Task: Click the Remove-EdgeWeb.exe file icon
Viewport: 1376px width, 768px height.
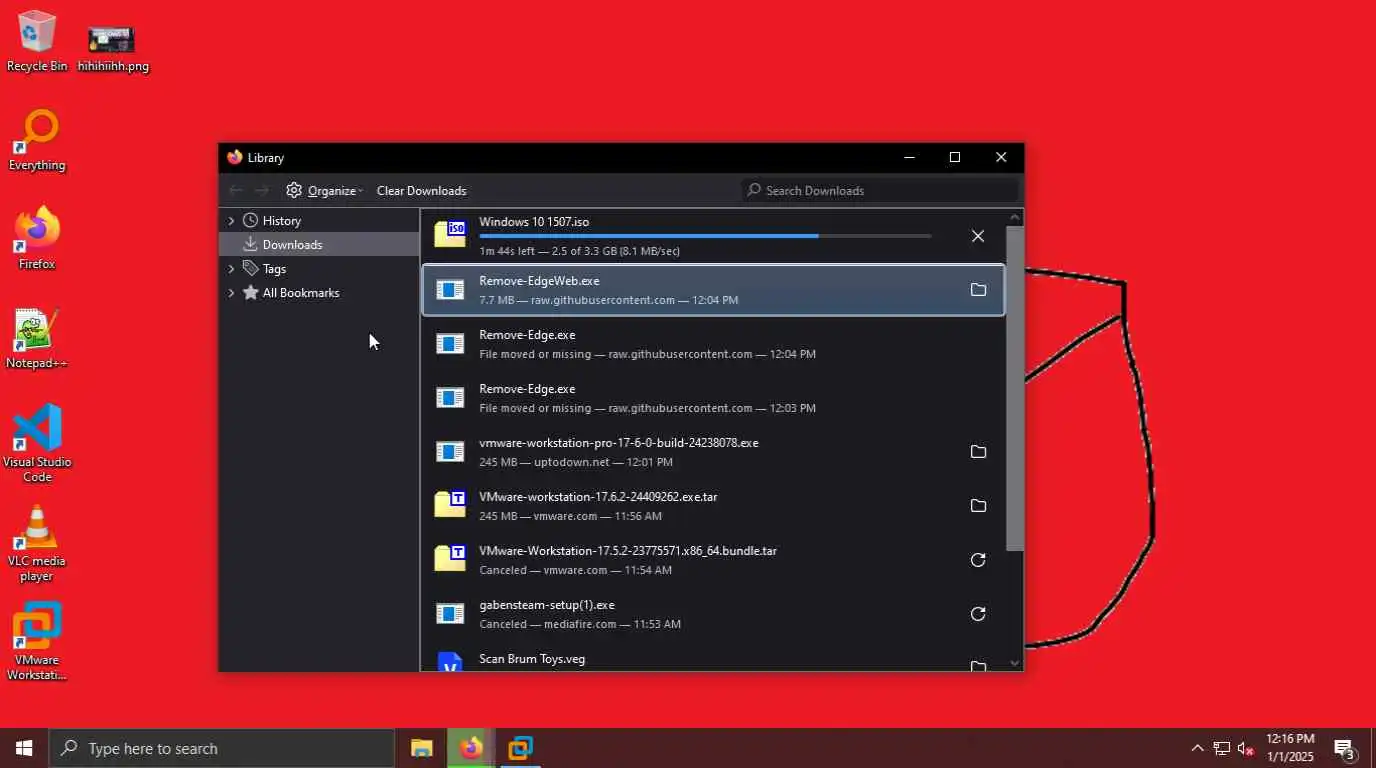Action: [x=450, y=290]
